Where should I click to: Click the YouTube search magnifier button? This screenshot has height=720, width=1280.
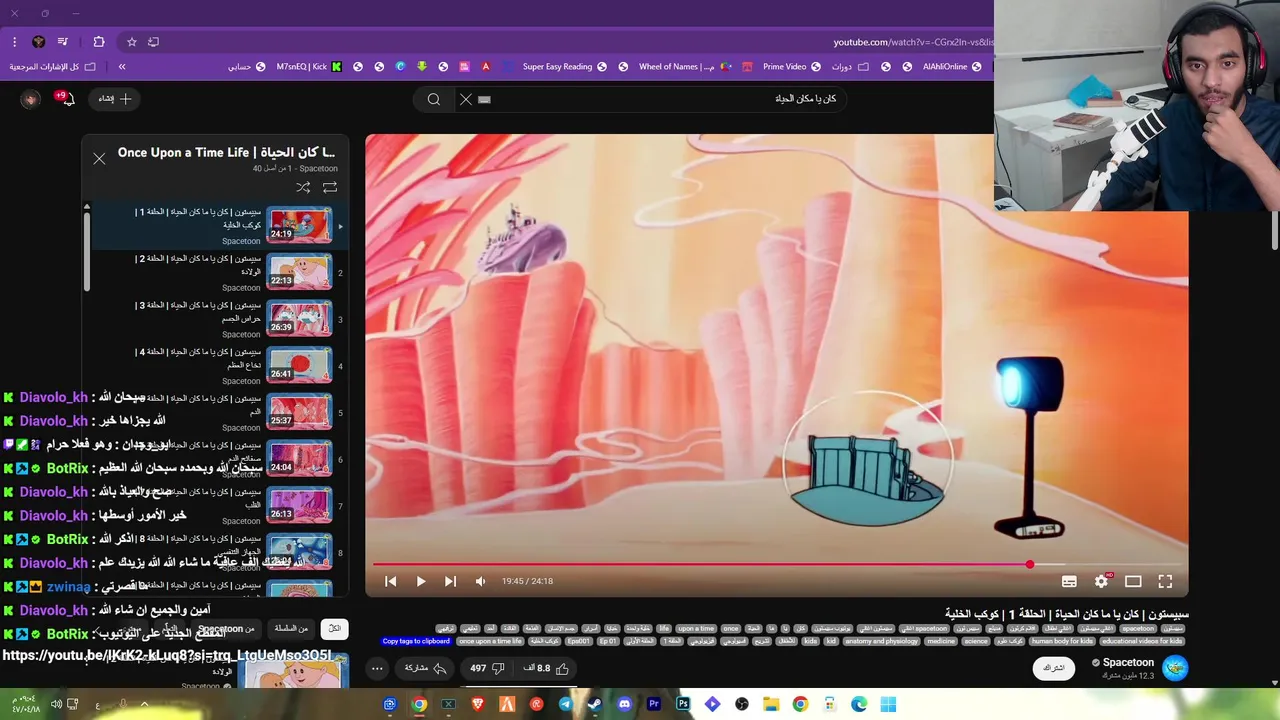434,99
